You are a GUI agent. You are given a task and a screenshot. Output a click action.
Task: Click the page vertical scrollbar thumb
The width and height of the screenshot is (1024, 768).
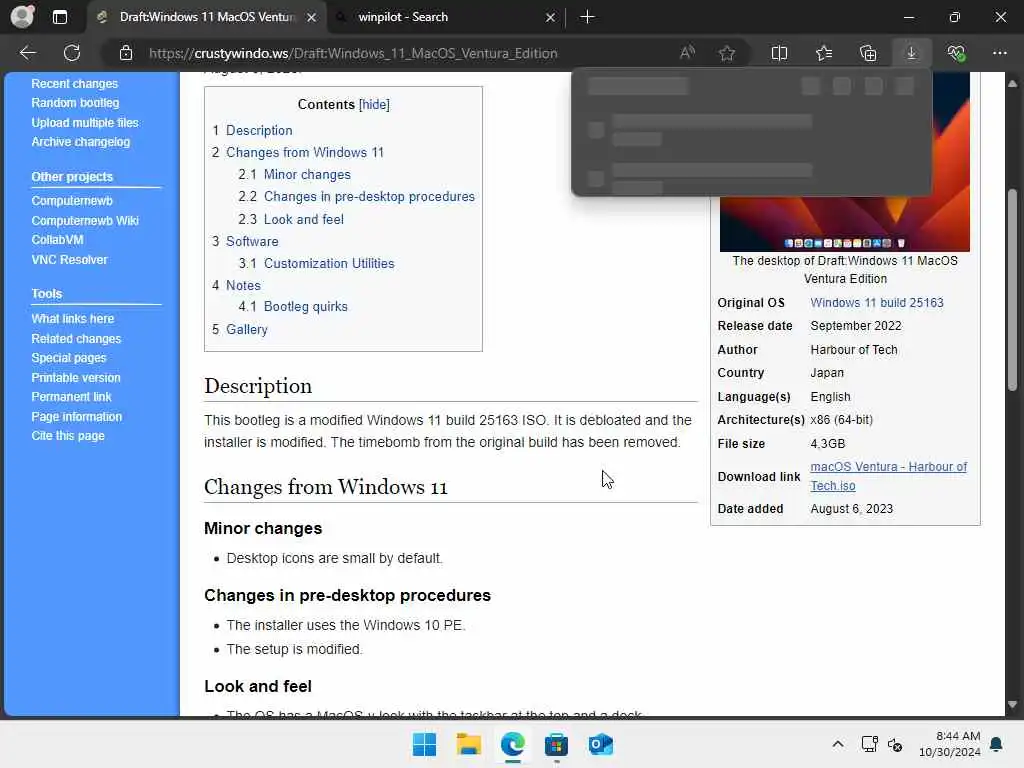click(1012, 289)
